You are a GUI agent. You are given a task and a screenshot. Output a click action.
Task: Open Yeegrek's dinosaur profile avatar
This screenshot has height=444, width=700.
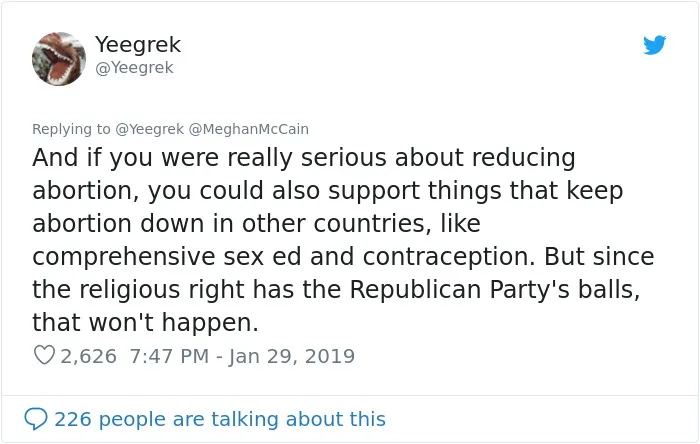click(x=59, y=59)
